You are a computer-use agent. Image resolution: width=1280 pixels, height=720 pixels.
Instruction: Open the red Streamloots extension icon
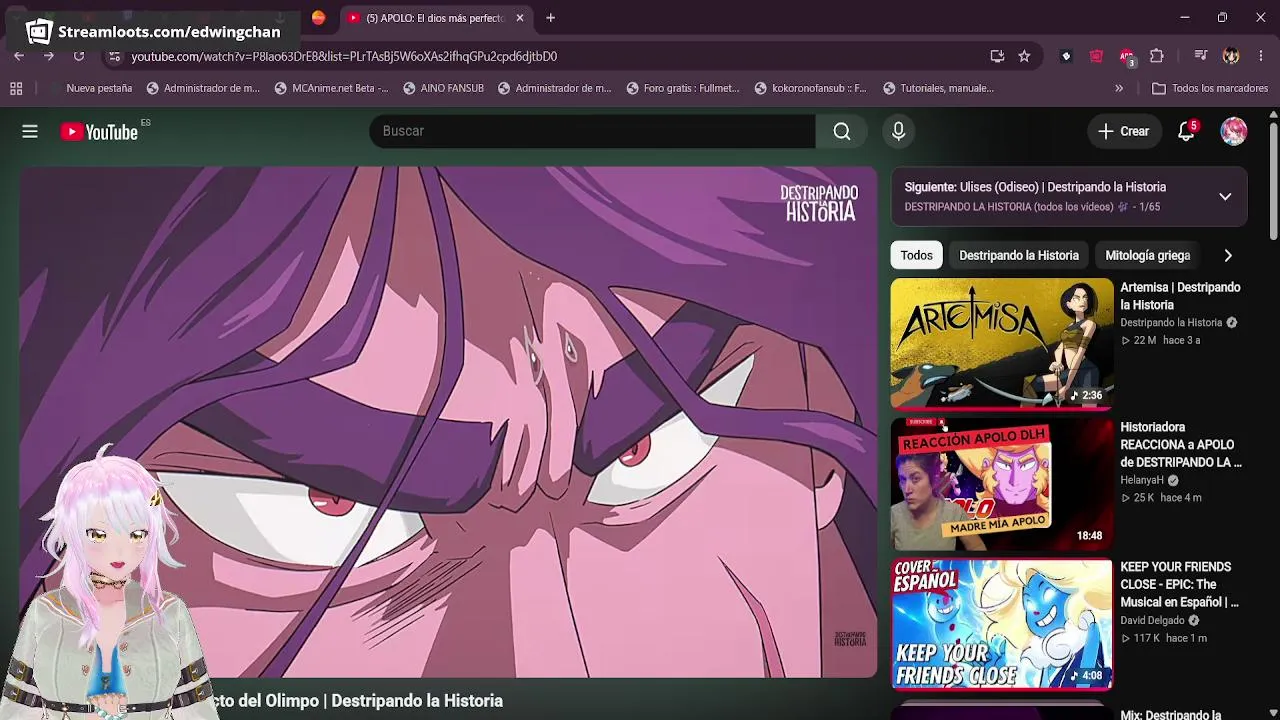click(1096, 56)
